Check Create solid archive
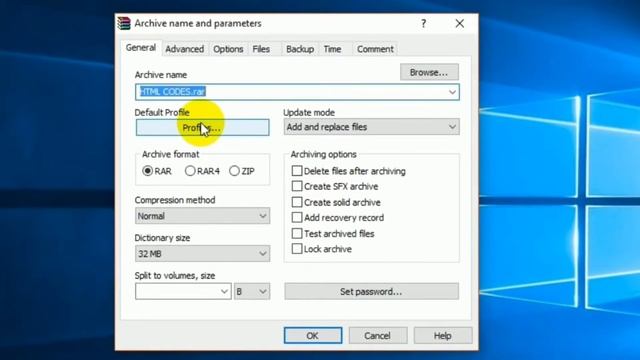Viewport: 640px width, 360px height. (x=297, y=202)
